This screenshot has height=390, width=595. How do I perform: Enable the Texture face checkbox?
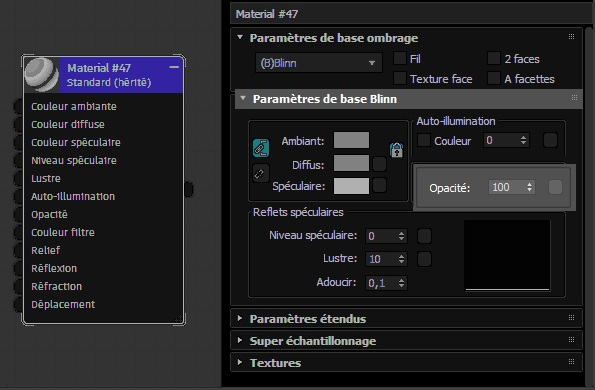[x=400, y=78]
